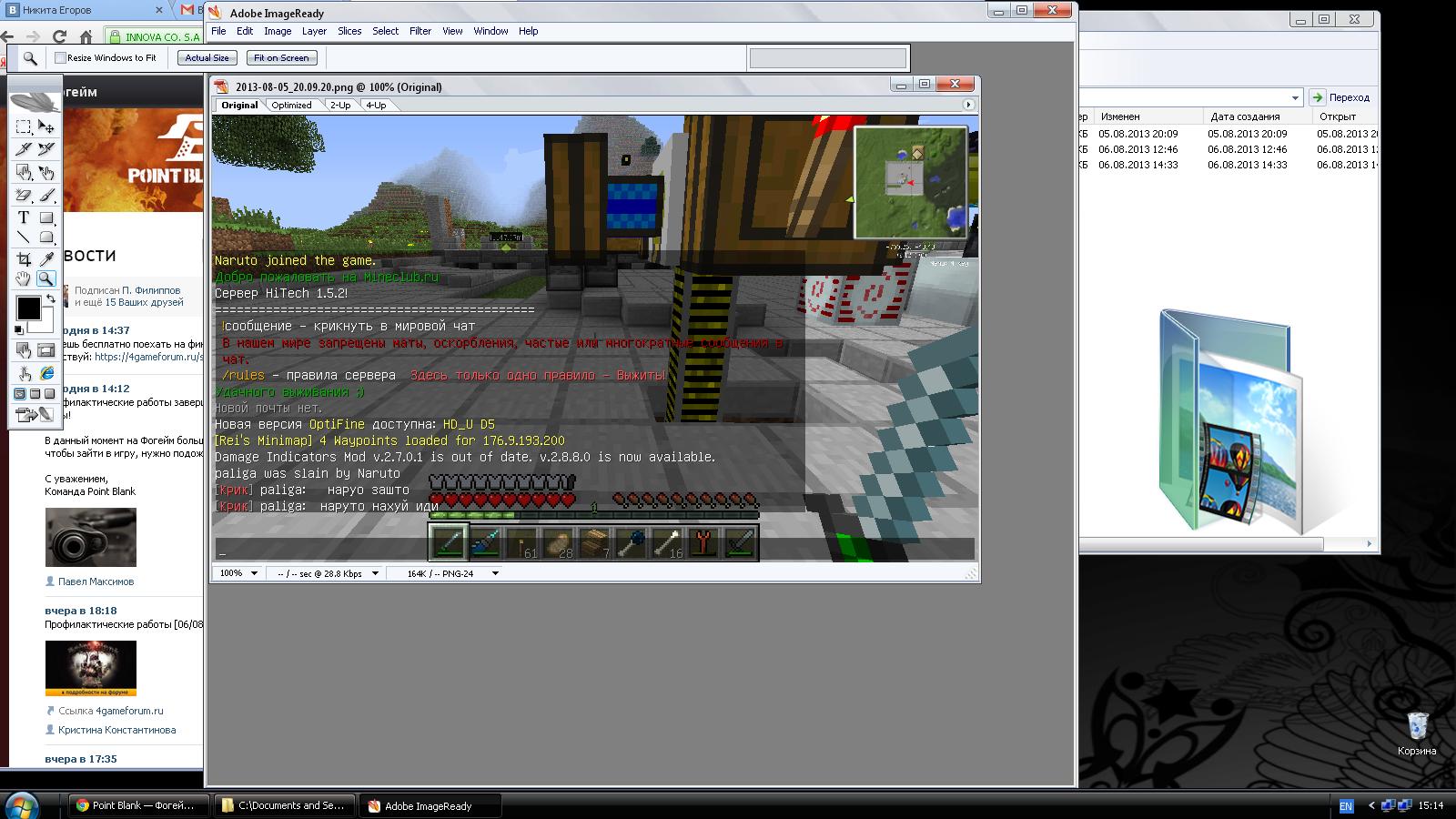
Task: Switch to the 4-Up tab
Action: click(376, 106)
